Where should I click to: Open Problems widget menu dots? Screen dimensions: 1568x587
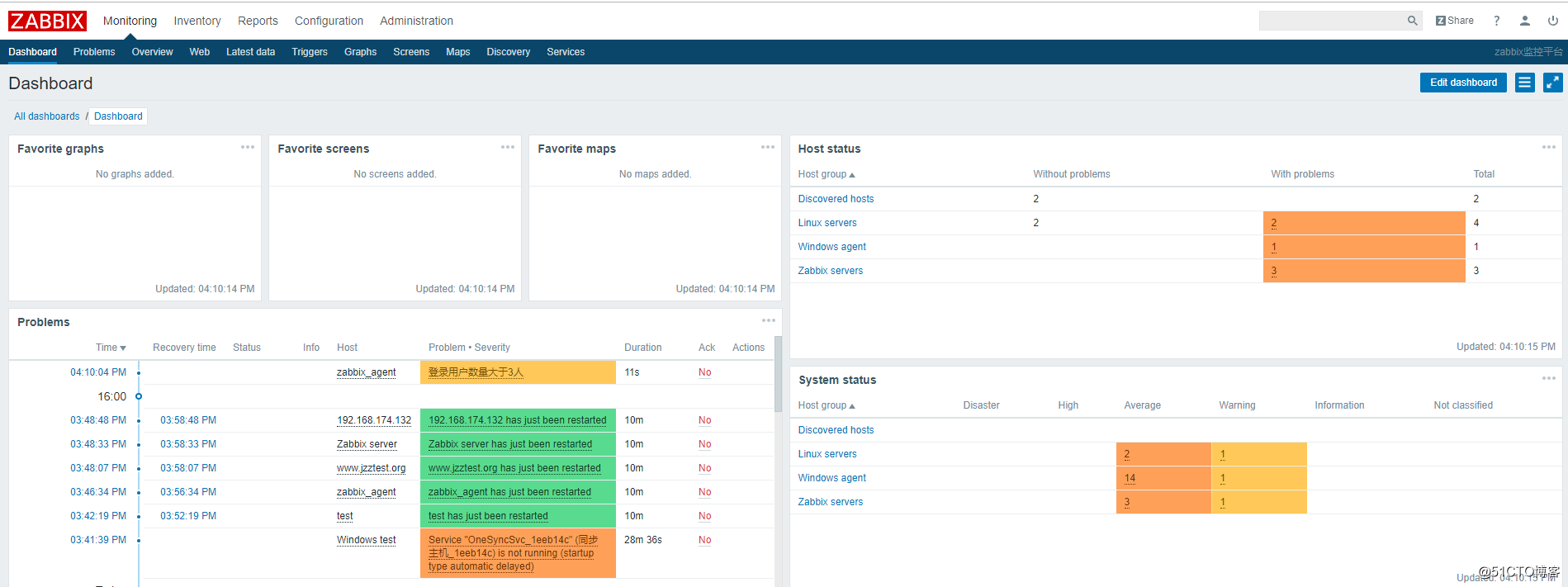coord(769,320)
